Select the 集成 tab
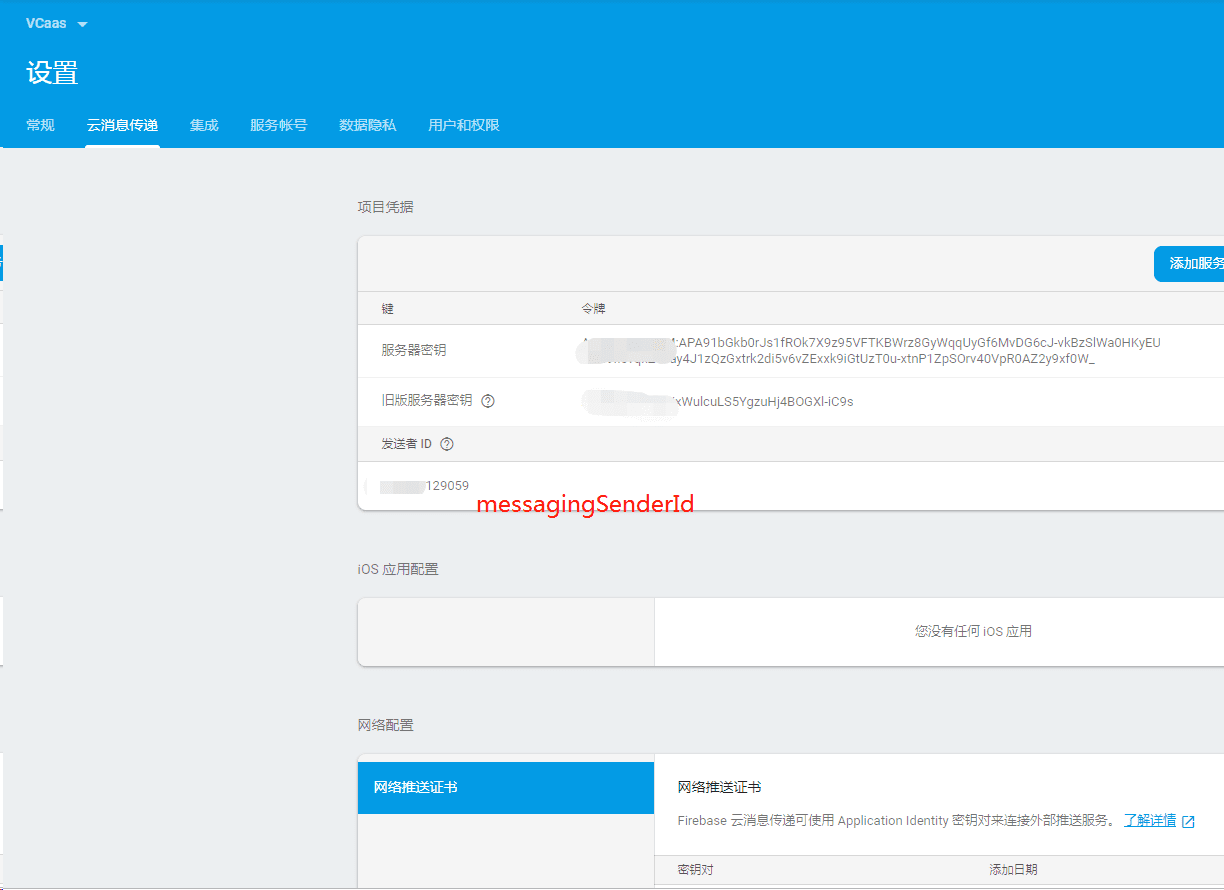This screenshot has width=1224, height=890. point(204,125)
